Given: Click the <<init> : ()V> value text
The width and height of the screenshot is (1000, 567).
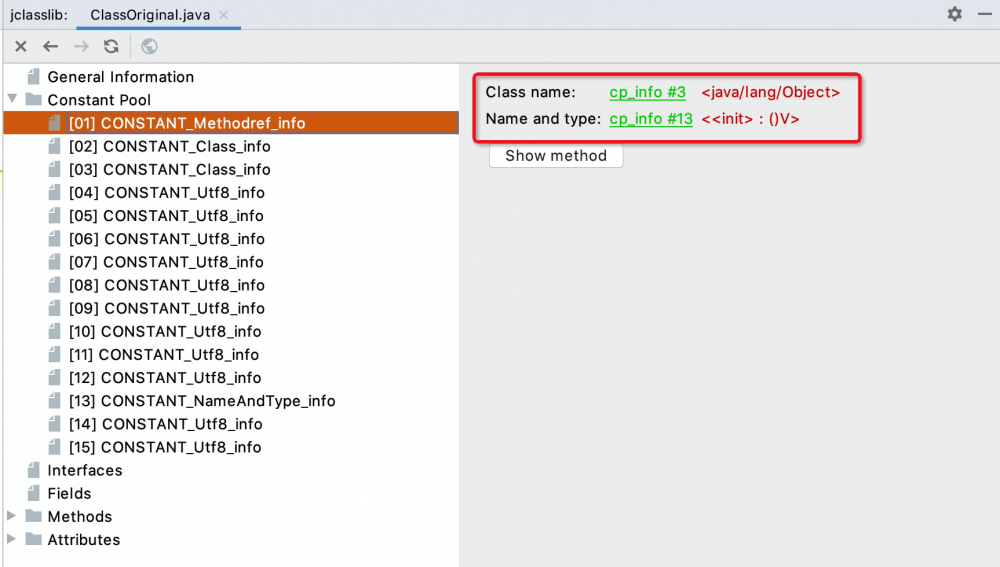Looking at the screenshot, I should point(750,119).
